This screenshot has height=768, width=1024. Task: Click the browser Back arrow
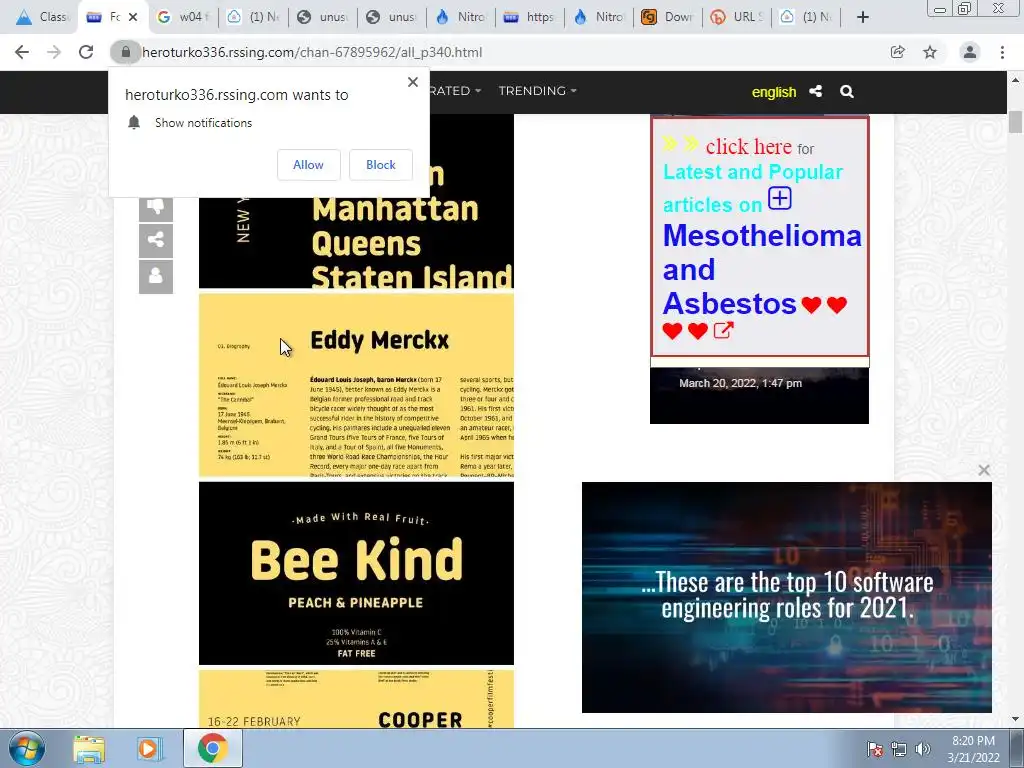22,52
